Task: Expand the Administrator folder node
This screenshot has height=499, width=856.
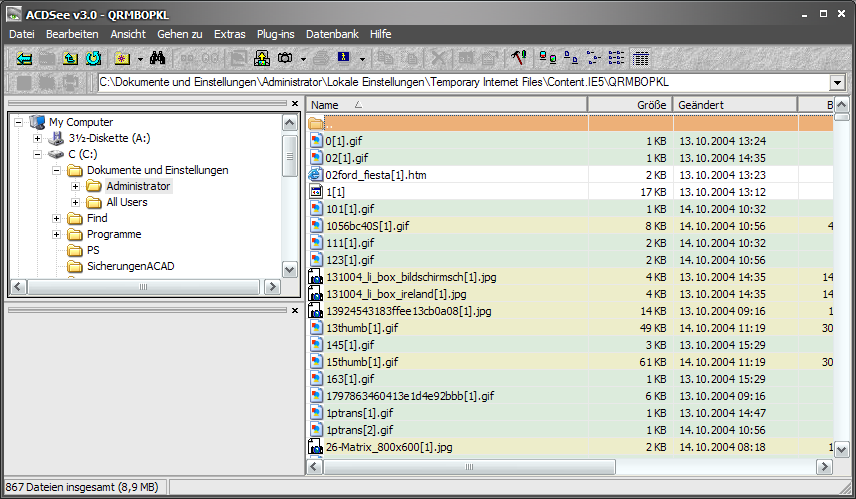Action: coord(75,186)
